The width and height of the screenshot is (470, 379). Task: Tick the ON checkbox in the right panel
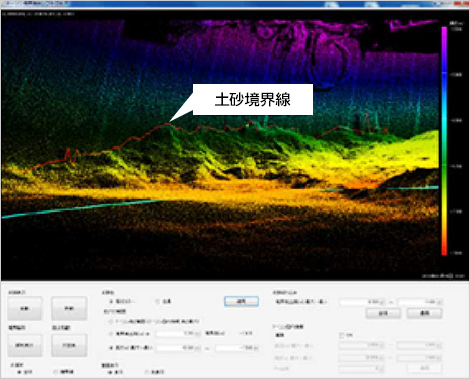[342, 335]
